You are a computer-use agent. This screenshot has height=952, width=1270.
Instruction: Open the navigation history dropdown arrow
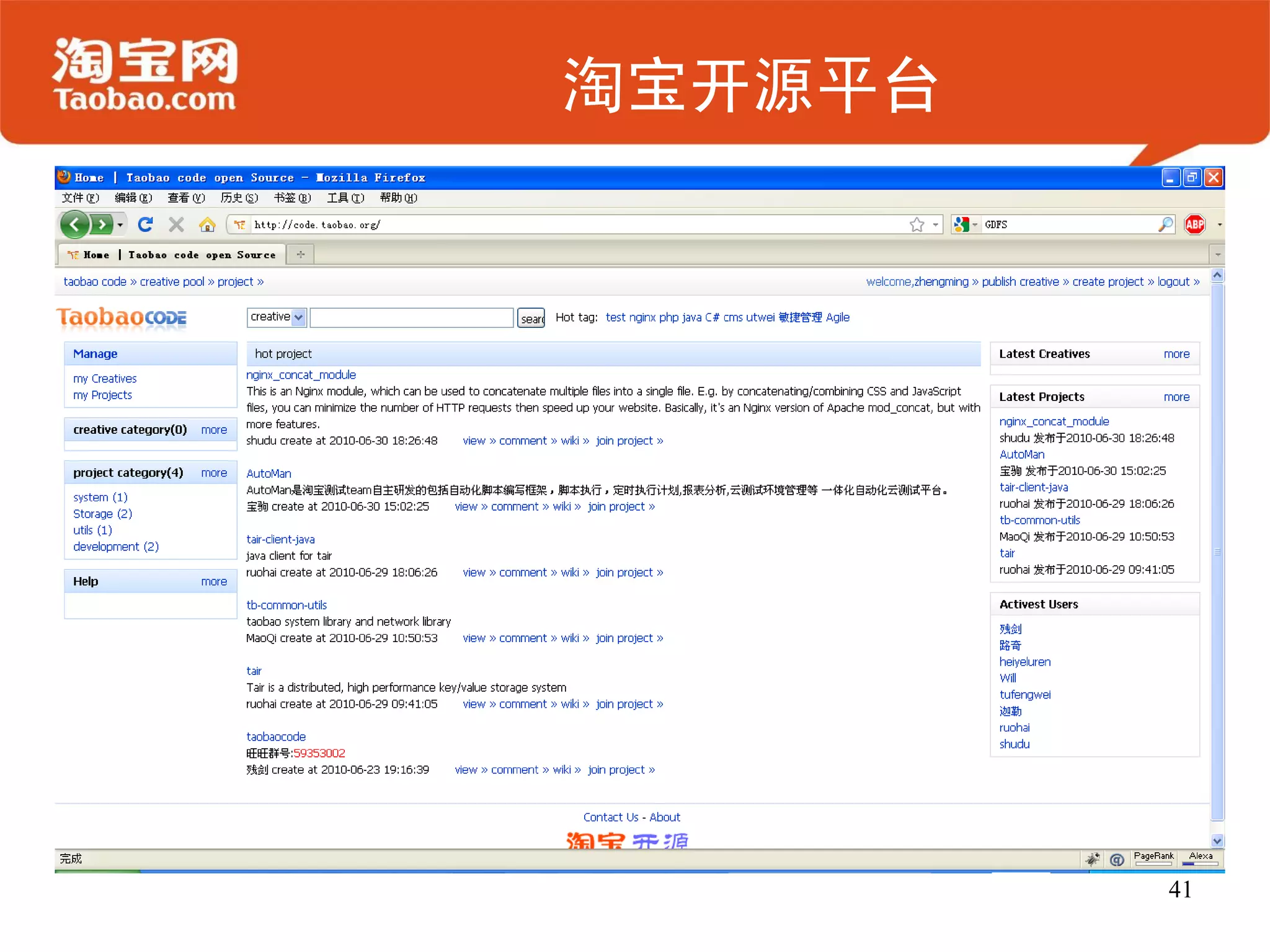click(x=120, y=225)
